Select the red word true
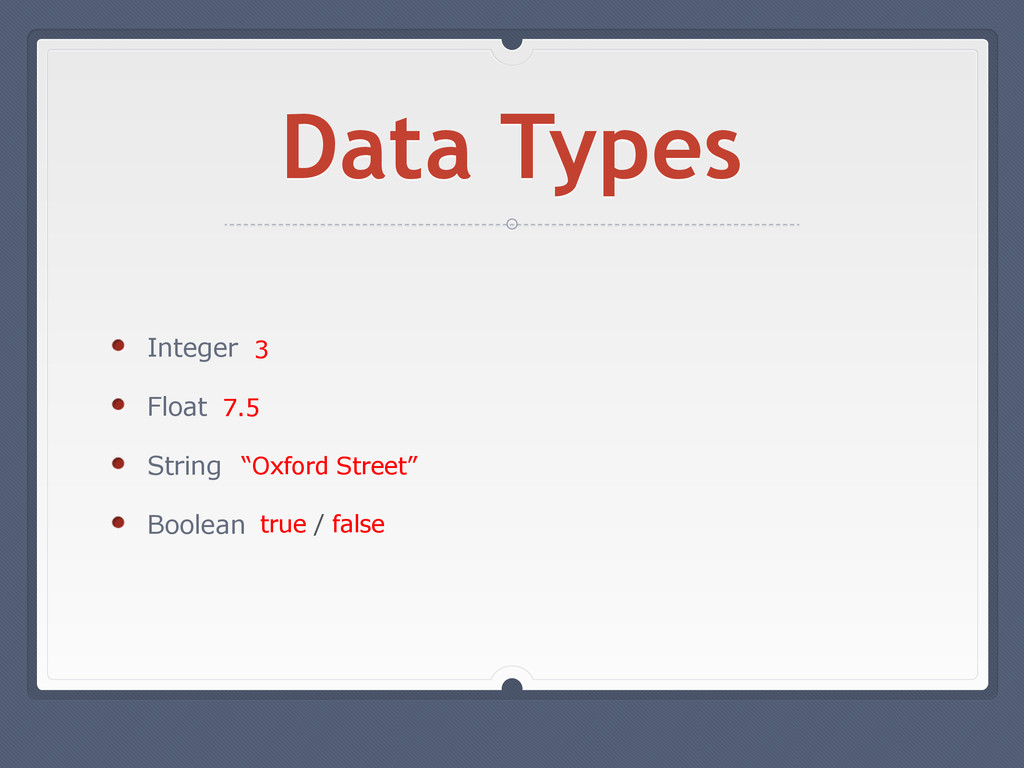Viewport: 1024px width, 768px height. (283, 524)
